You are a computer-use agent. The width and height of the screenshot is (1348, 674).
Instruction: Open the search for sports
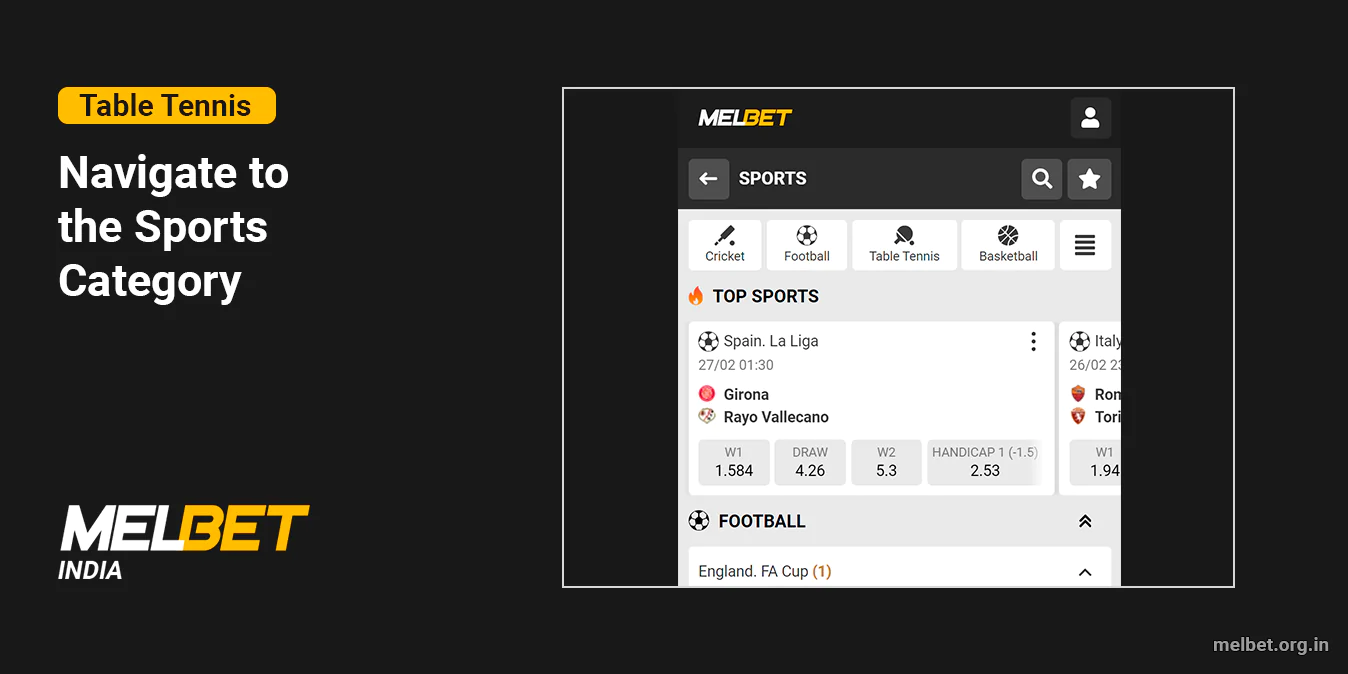1041,178
